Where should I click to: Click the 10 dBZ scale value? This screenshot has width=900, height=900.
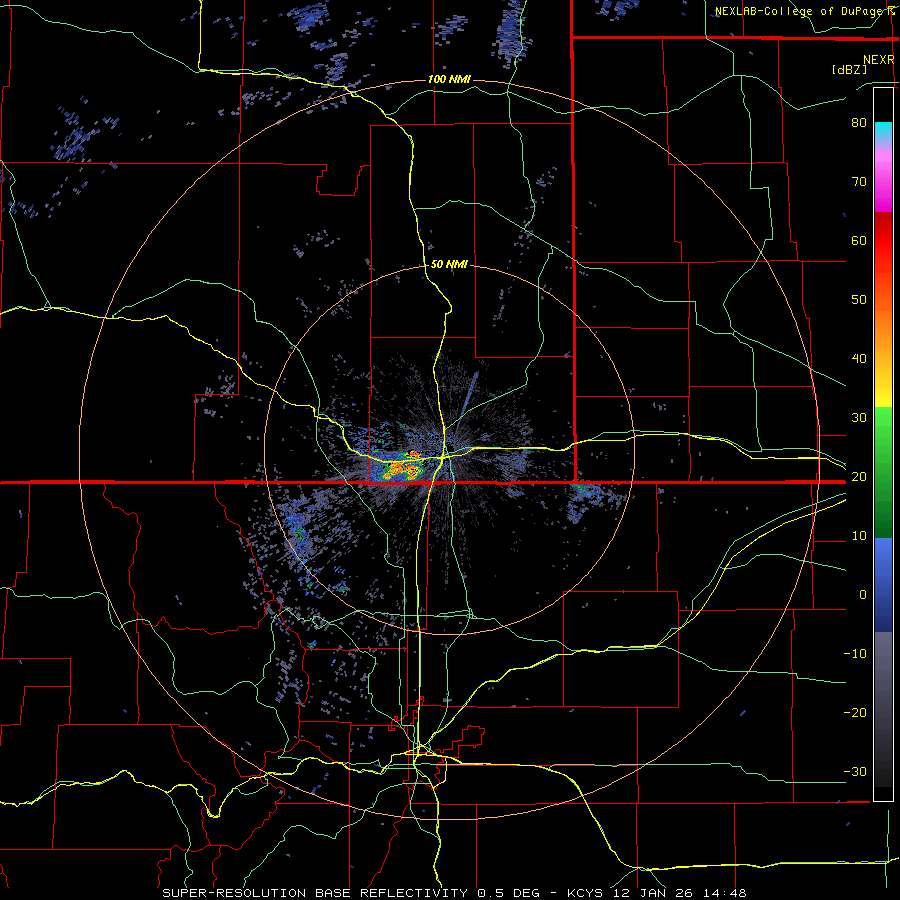(859, 536)
